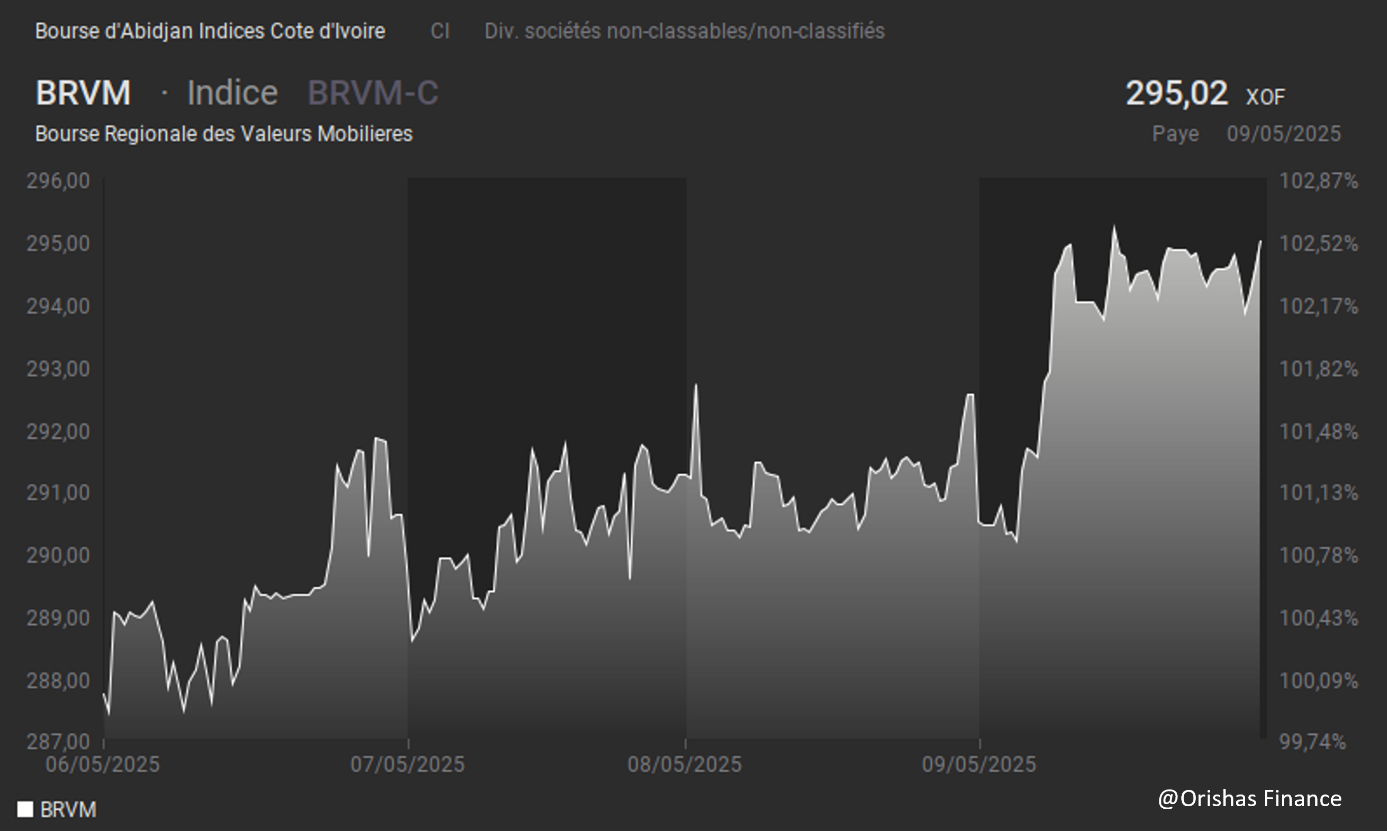Click the 08/05/2025 date axis marker
Screen dimensions: 1387x831
point(685,765)
